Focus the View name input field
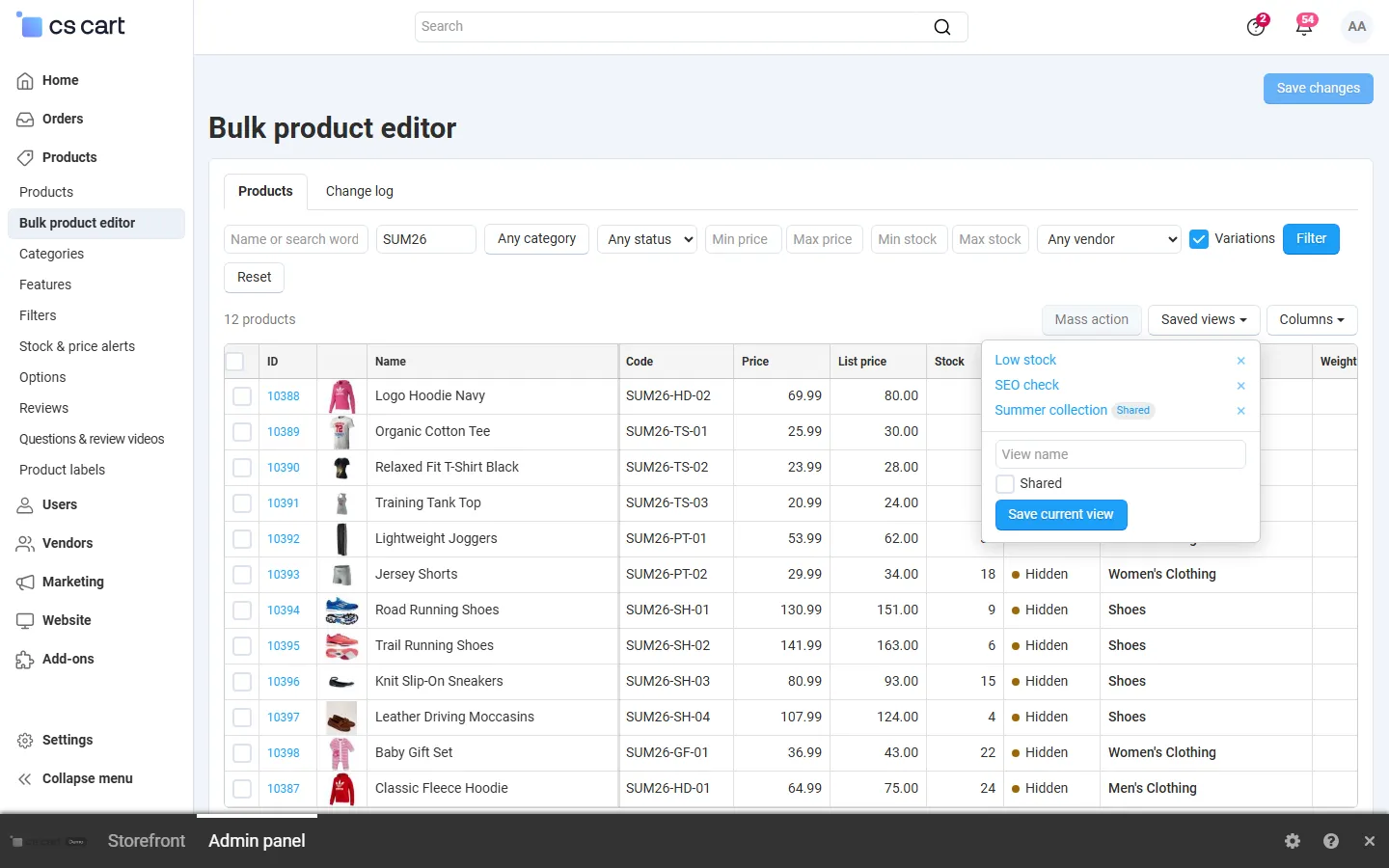This screenshot has width=1389, height=868. pyautogui.click(x=1120, y=454)
